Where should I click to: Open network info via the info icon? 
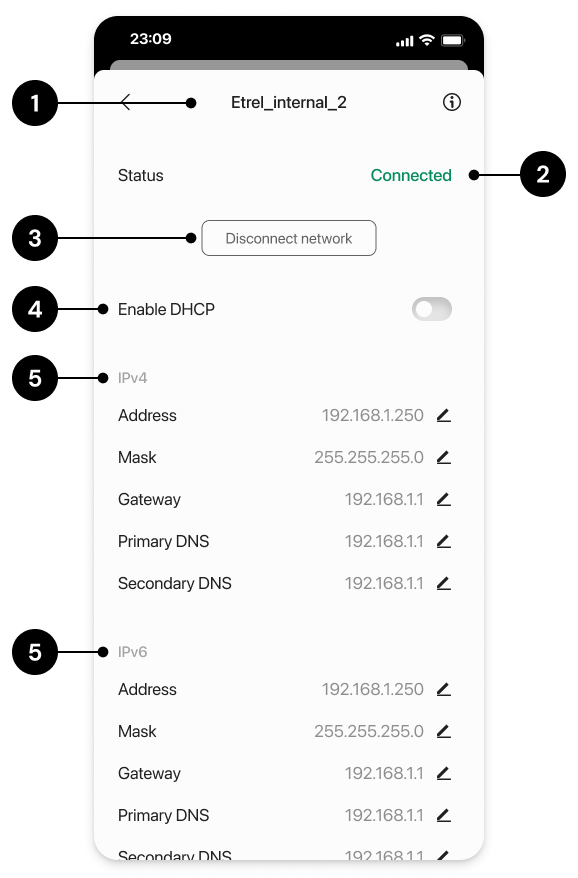[451, 102]
